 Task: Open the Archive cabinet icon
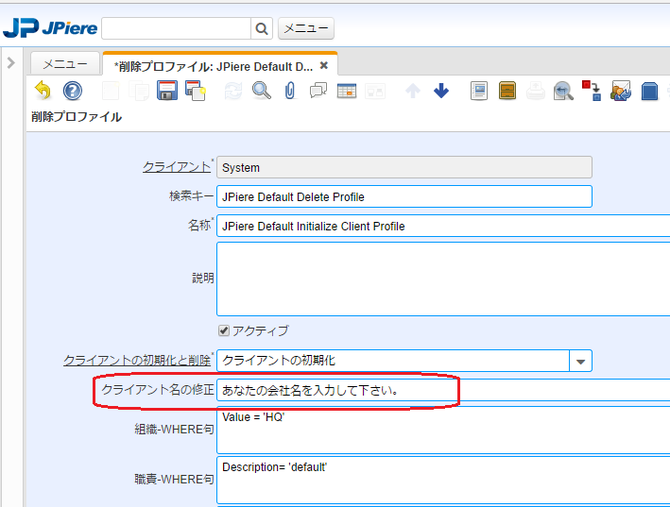coord(507,91)
